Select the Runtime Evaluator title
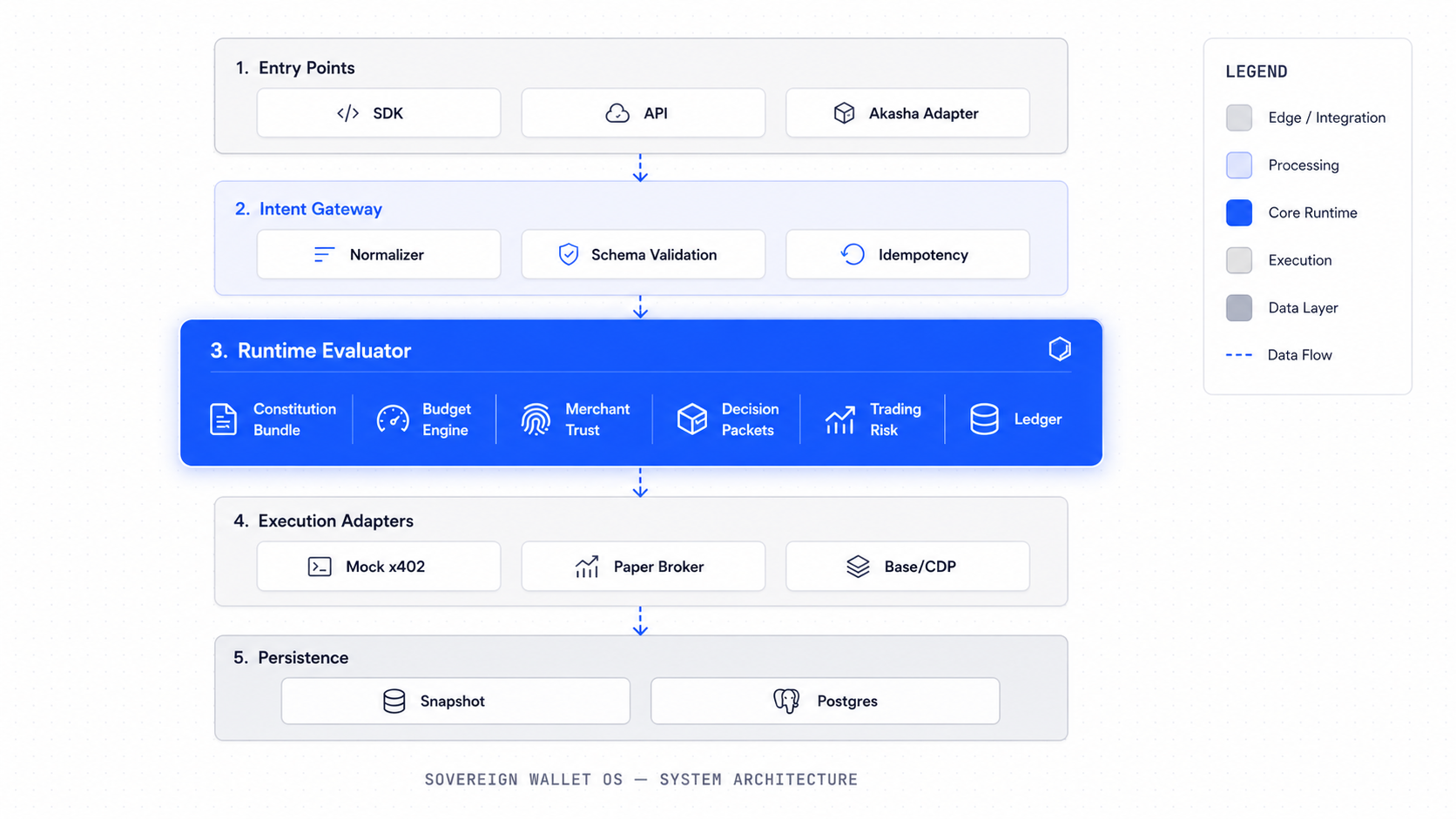 (x=311, y=351)
